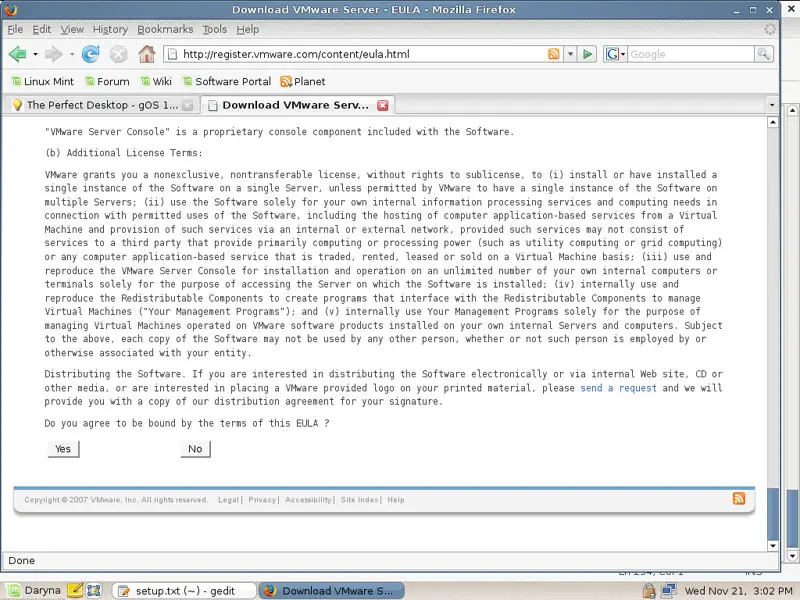The image size is (800, 600).
Task: Click the notes launcher icon in taskbar
Action: 75,591
